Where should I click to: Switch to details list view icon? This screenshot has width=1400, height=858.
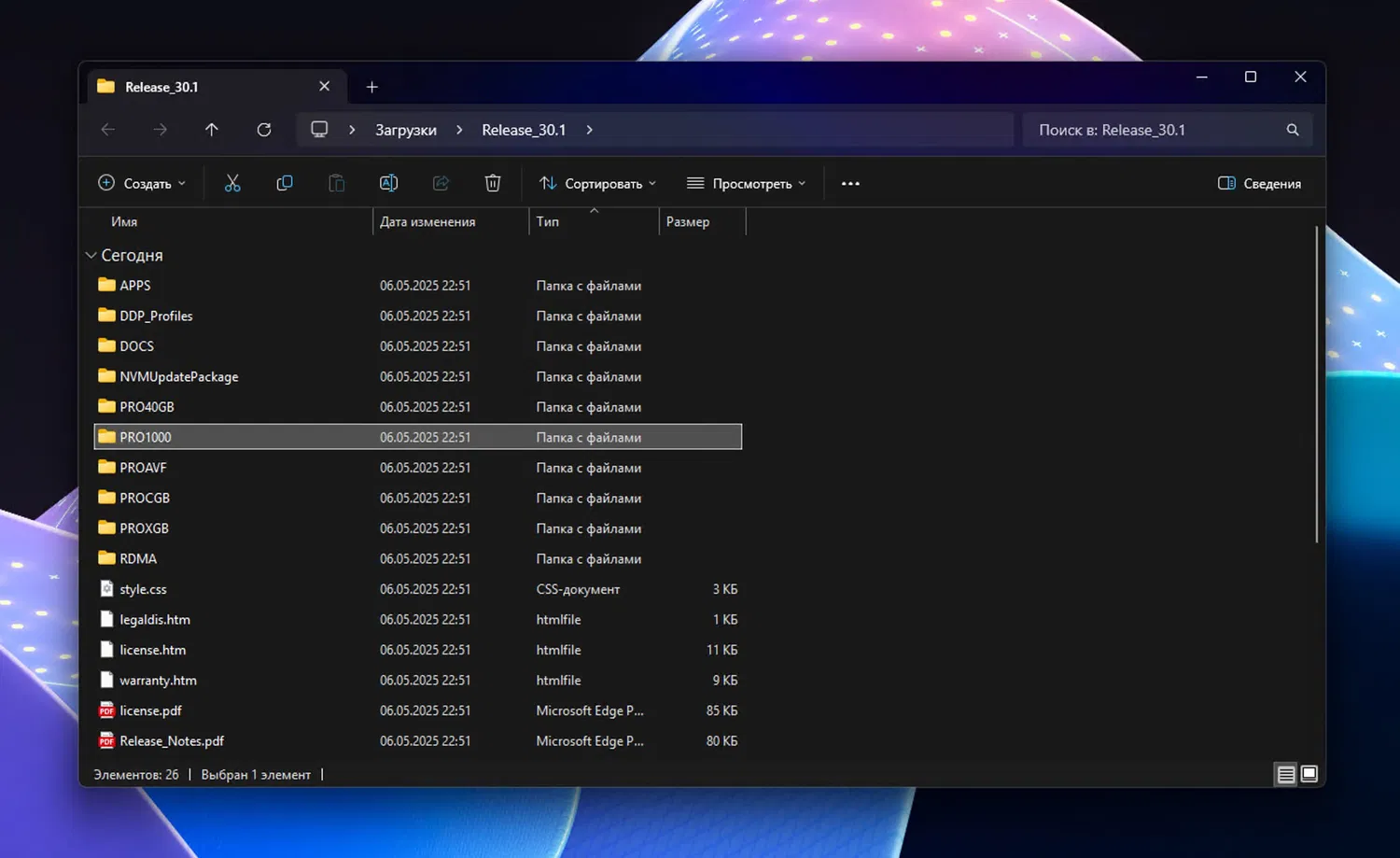click(1285, 774)
